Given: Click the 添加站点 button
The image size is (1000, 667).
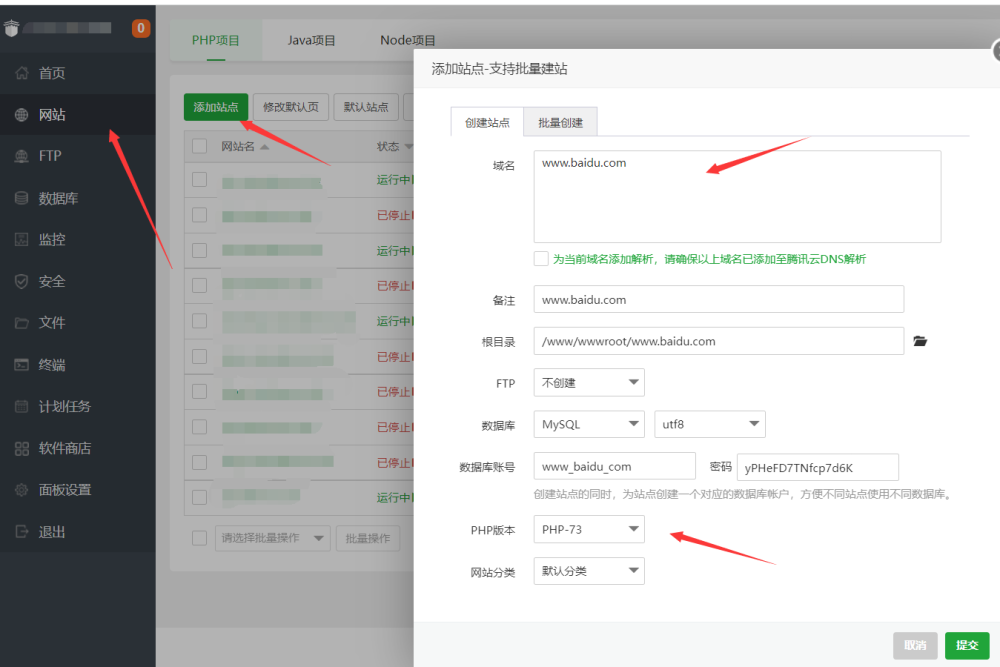Looking at the screenshot, I should pos(216,107).
